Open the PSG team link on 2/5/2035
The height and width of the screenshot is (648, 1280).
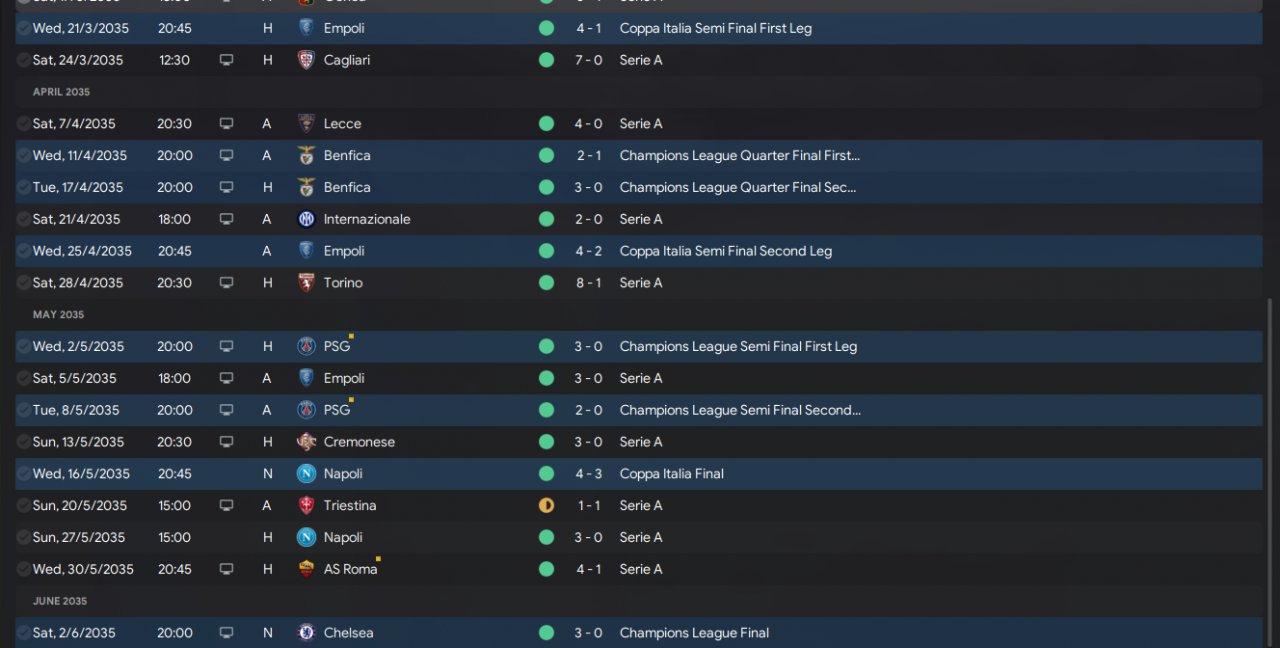click(337, 347)
